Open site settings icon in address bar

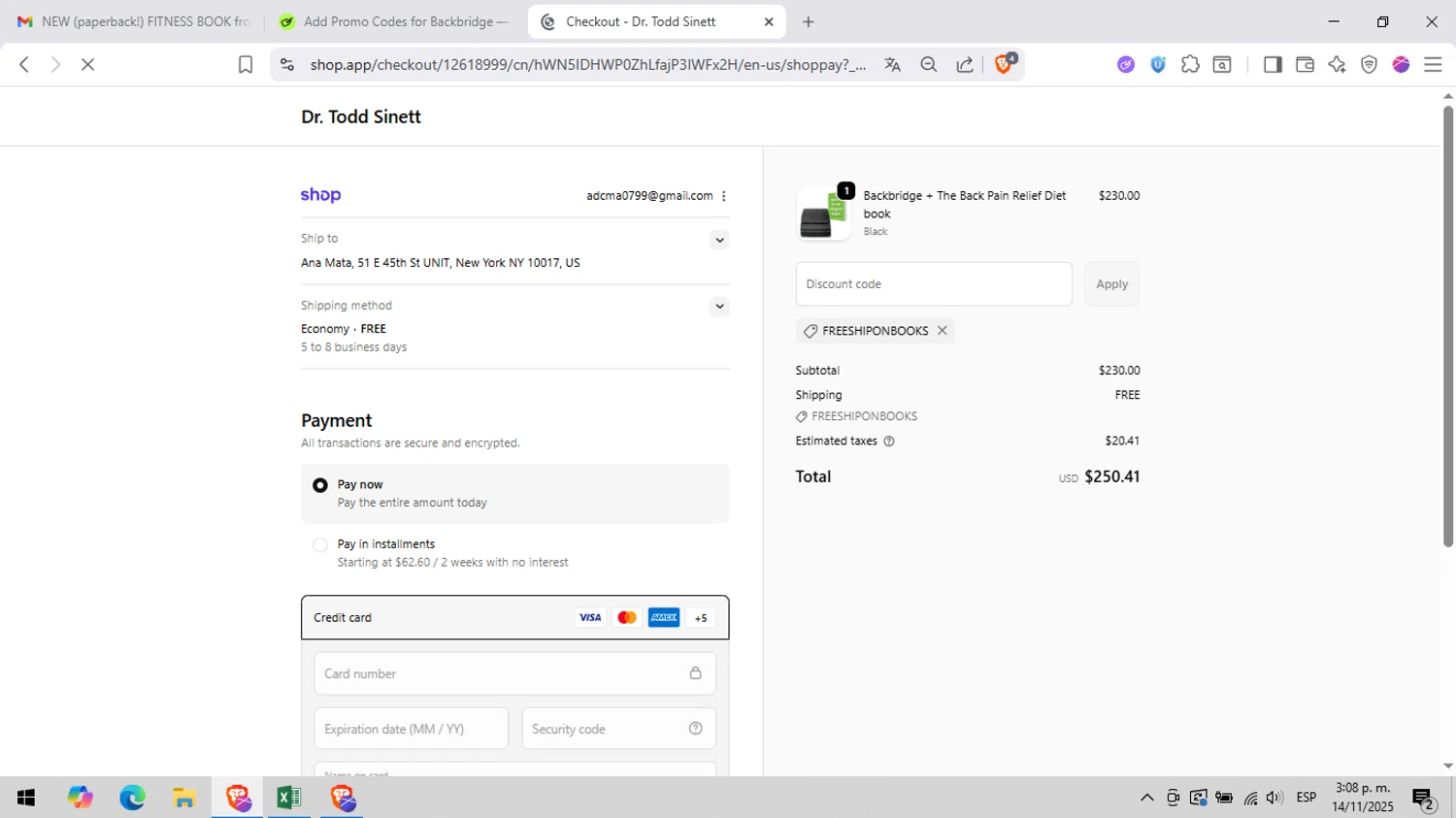point(286,64)
